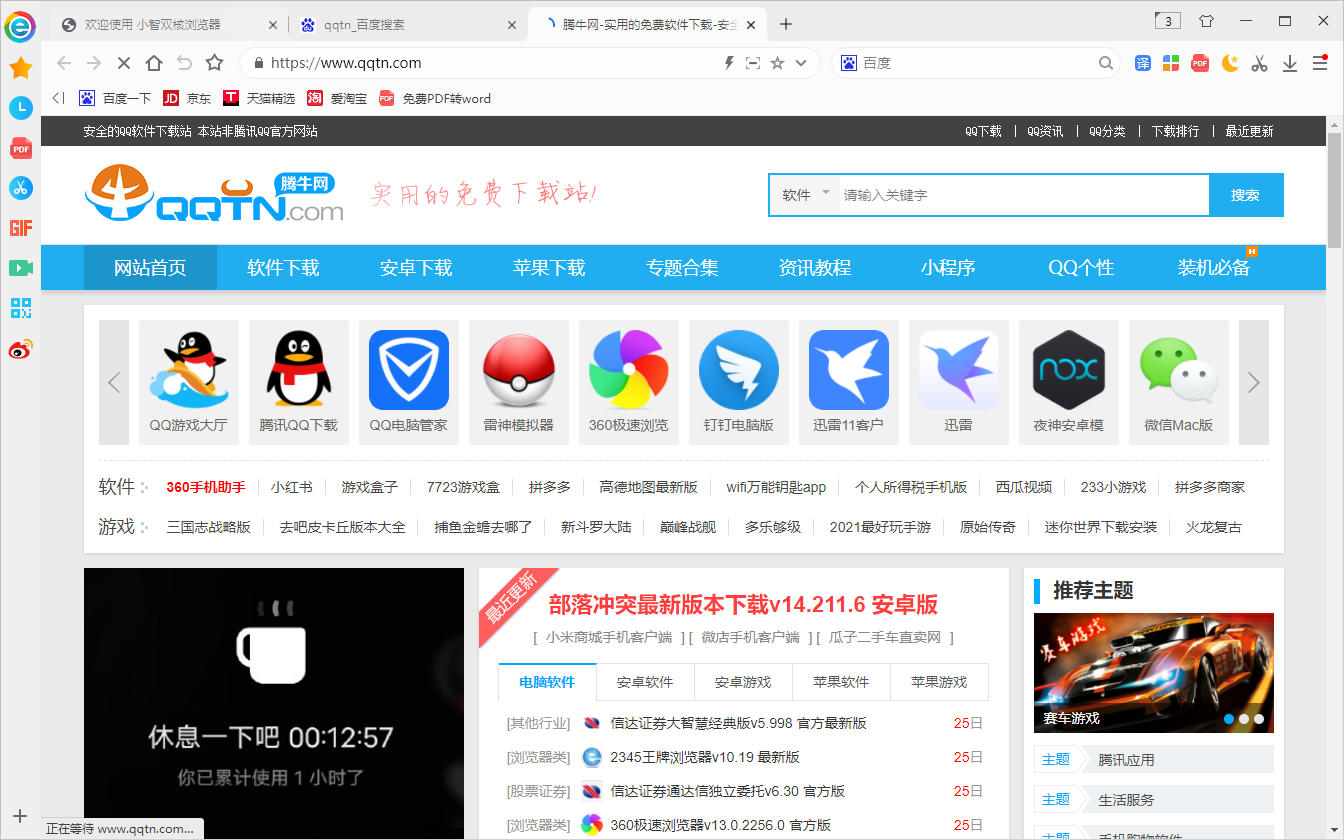Open the colorful apps grid toolbar icon
The height and width of the screenshot is (840, 1344).
click(x=1171, y=63)
